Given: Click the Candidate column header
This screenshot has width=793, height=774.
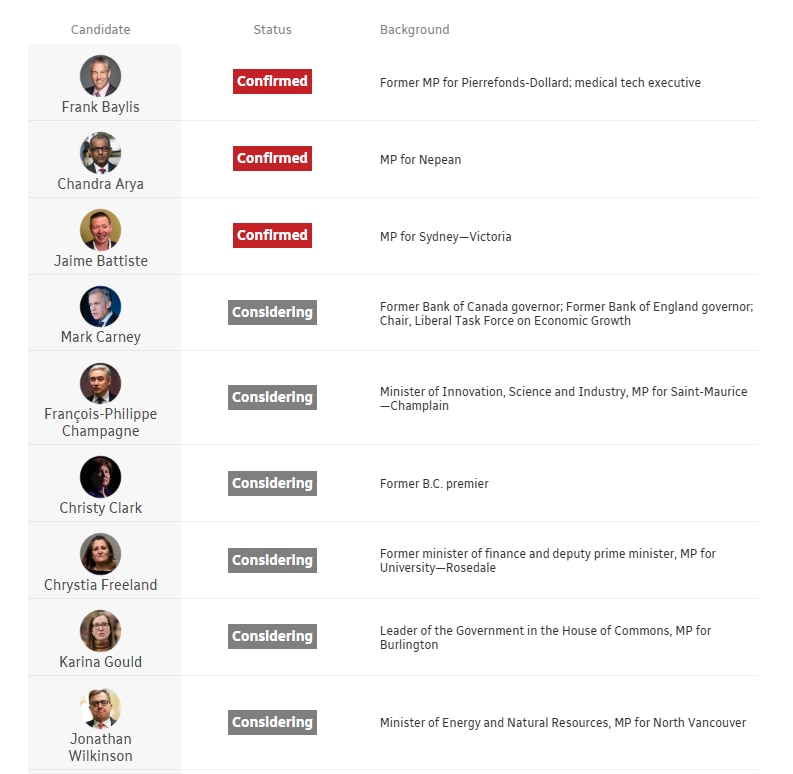Looking at the screenshot, I should (x=100, y=30).
